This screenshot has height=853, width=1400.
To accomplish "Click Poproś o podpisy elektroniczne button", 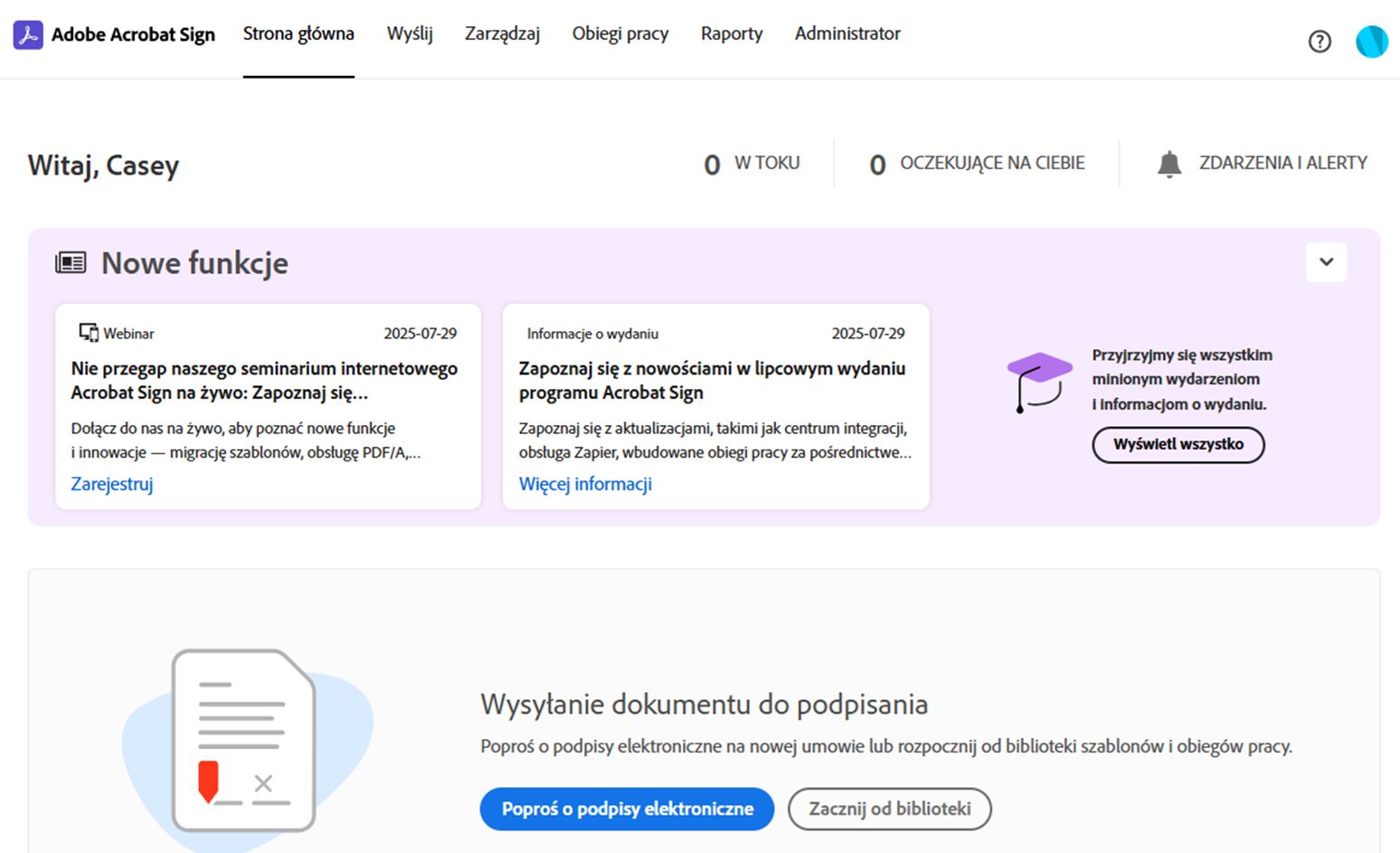I will (627, 809).
